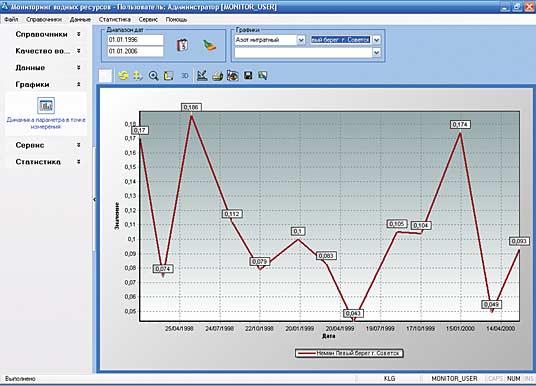Click the 0,105 data point label
Viewport: 536px width, 386px height.
pos(397,224)
